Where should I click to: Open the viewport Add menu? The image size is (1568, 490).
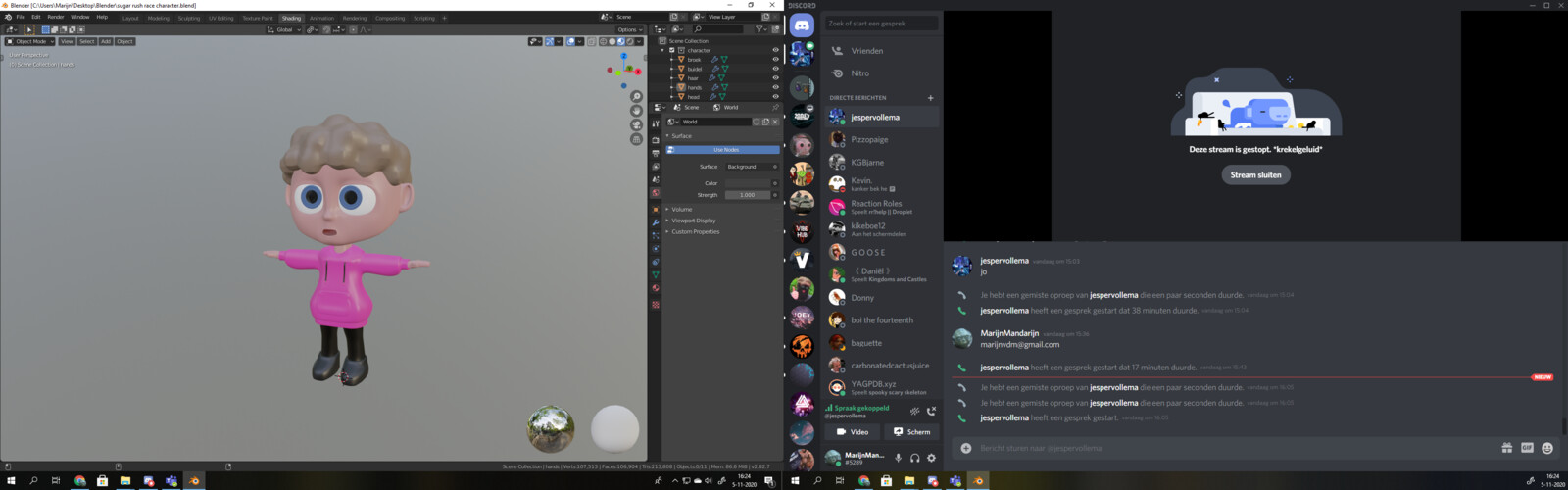pos(106,41)
